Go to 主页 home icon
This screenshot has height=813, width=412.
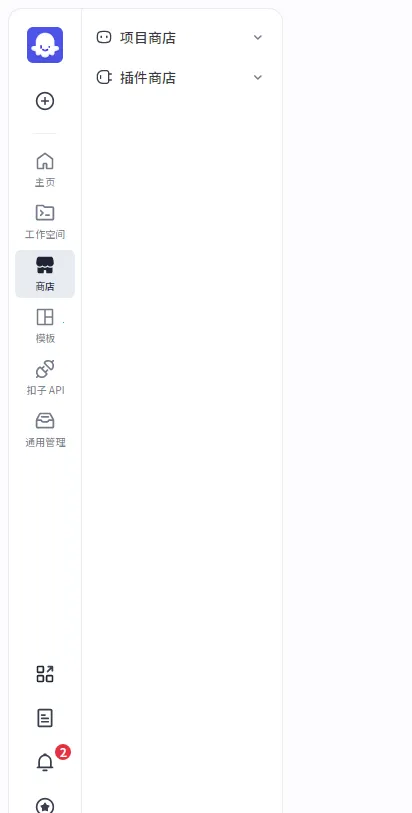[x=45, y=161]
